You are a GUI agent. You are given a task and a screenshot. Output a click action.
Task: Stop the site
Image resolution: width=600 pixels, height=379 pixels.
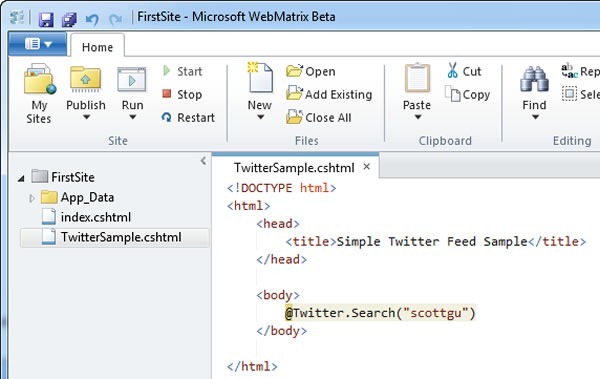tap(182, 94)
